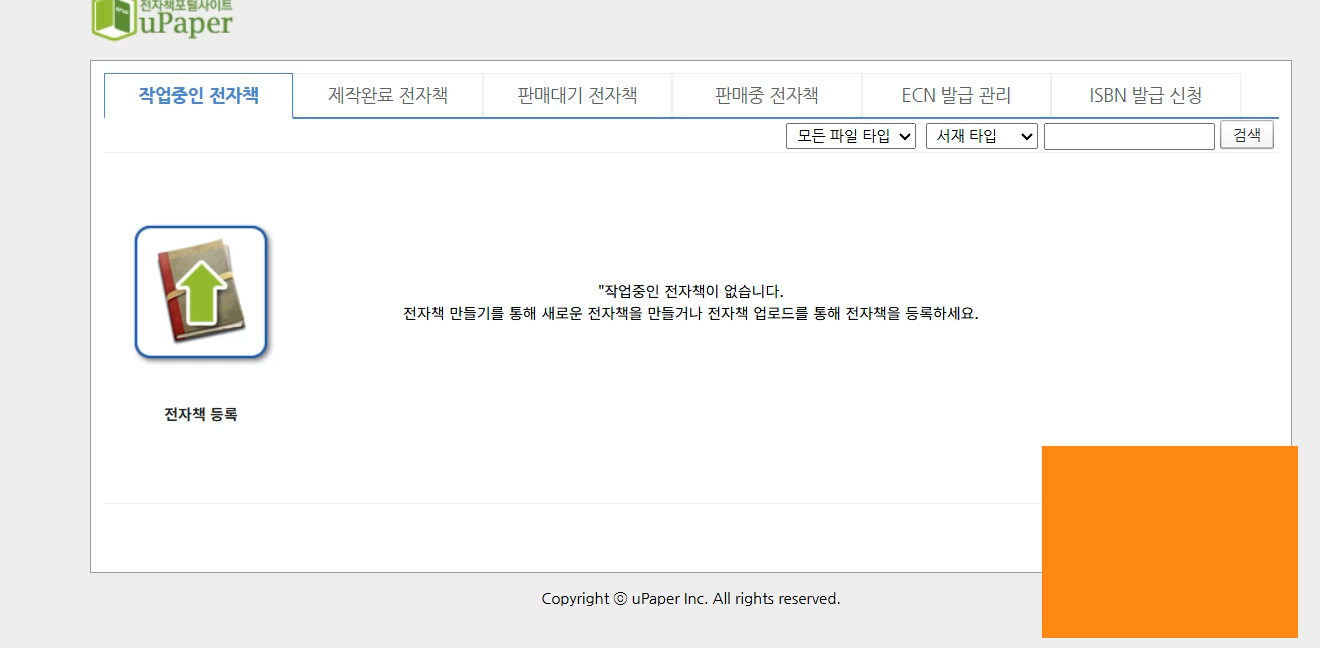Open the 판매대기 전자책 tab

(576, 95)
